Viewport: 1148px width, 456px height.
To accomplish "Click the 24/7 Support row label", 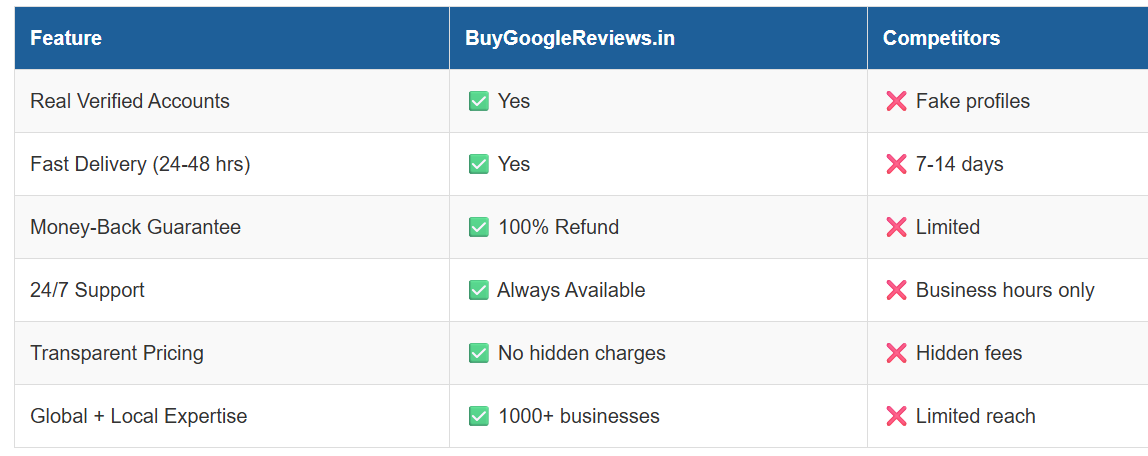I will point(87,290).
